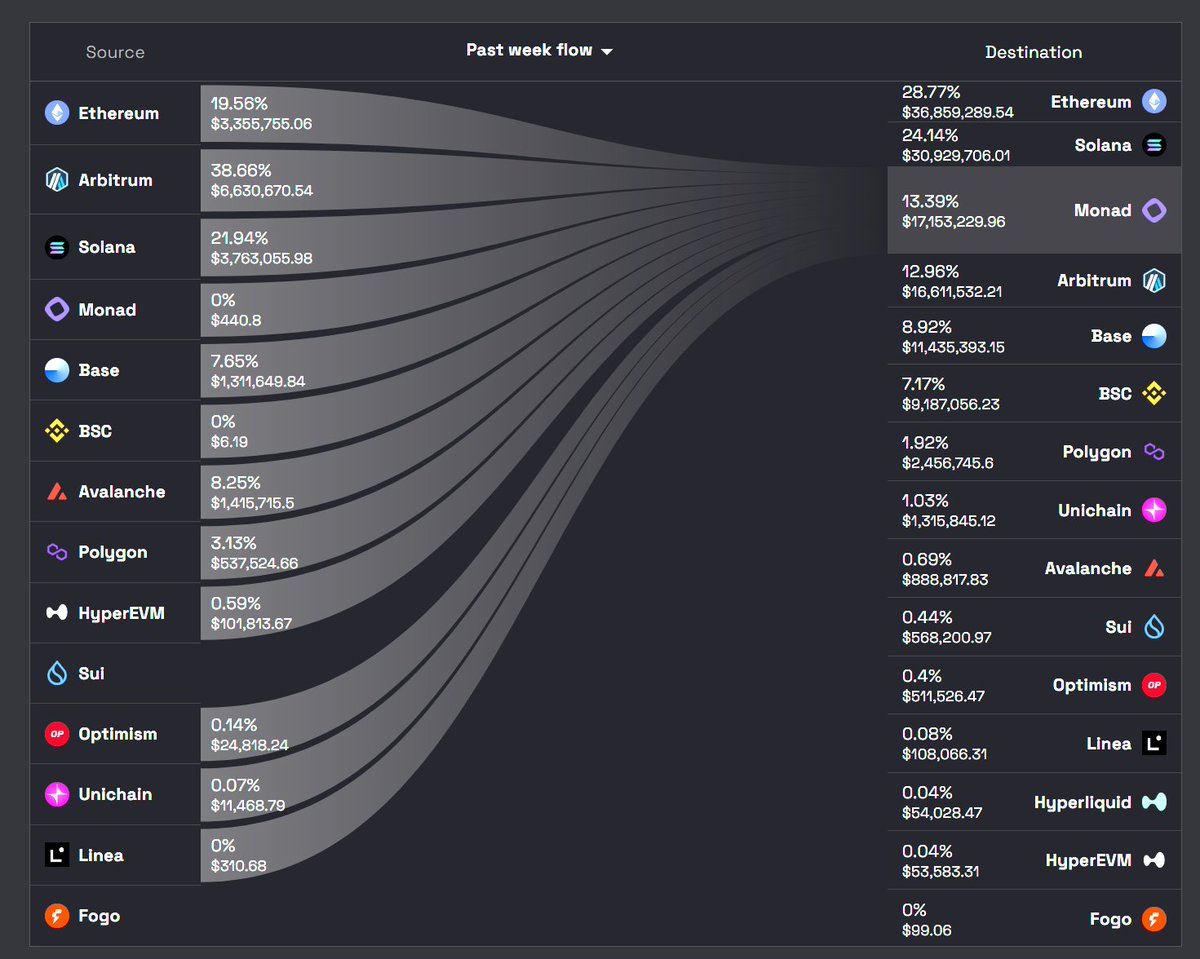Click the Hyperliquid icon in Destination column
The height and width of the screenshot is (959, 1200).
click(x=1154, y=802)
